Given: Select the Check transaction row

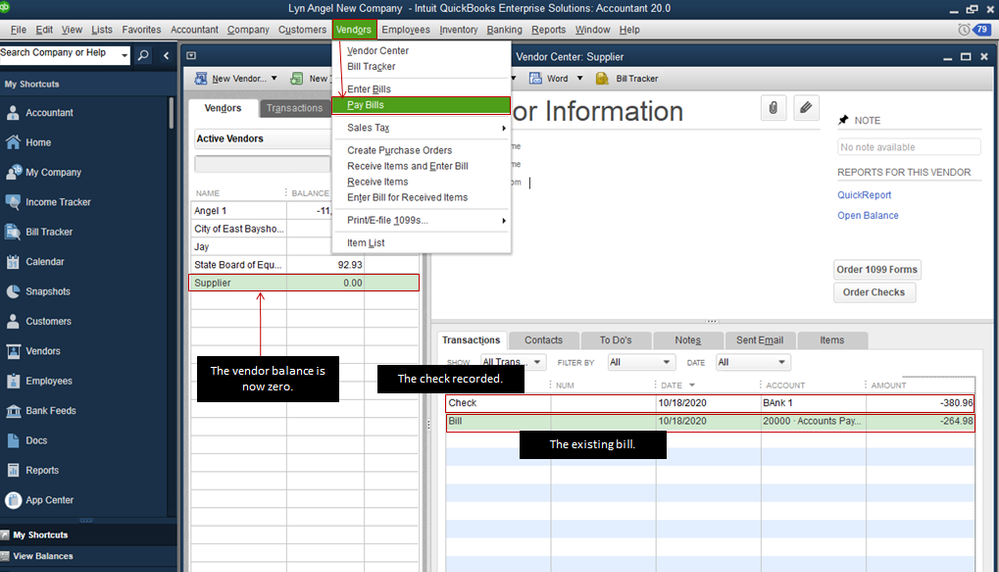Looking at the screenshot, I should pyautogui.click(x=710, y=403).
